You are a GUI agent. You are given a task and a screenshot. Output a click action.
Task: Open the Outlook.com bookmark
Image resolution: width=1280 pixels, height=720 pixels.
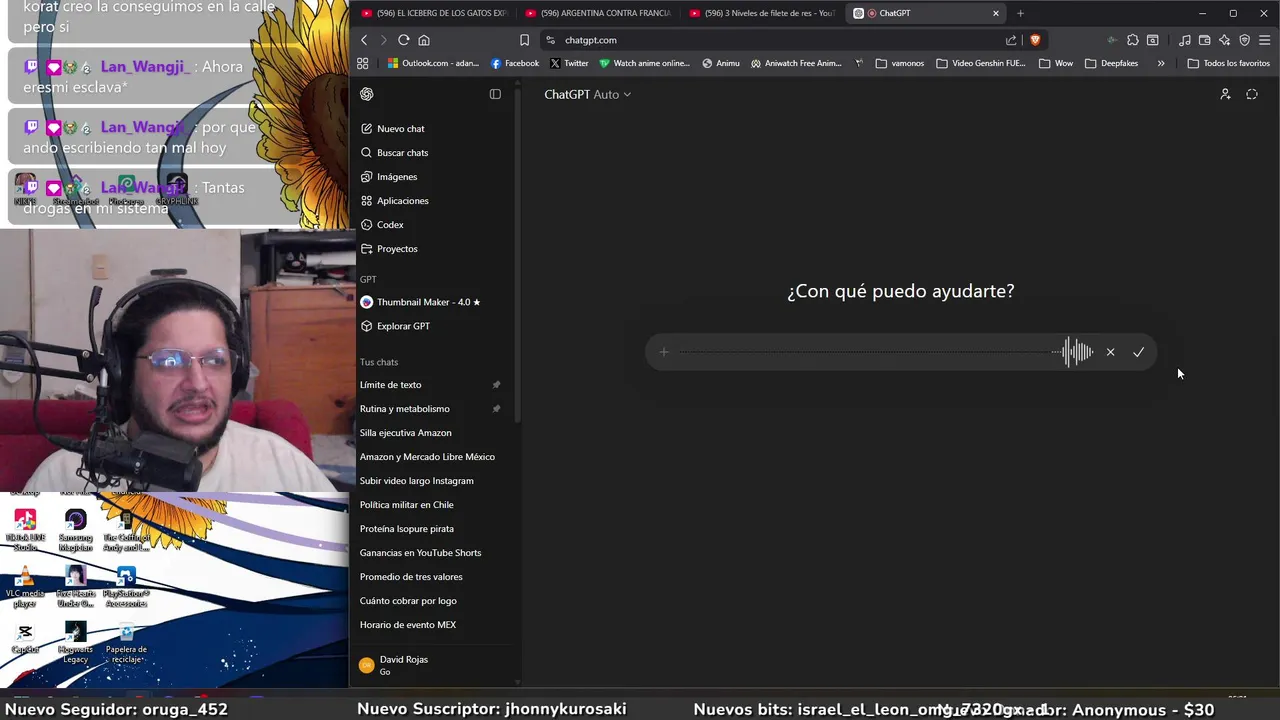point(433,63)
